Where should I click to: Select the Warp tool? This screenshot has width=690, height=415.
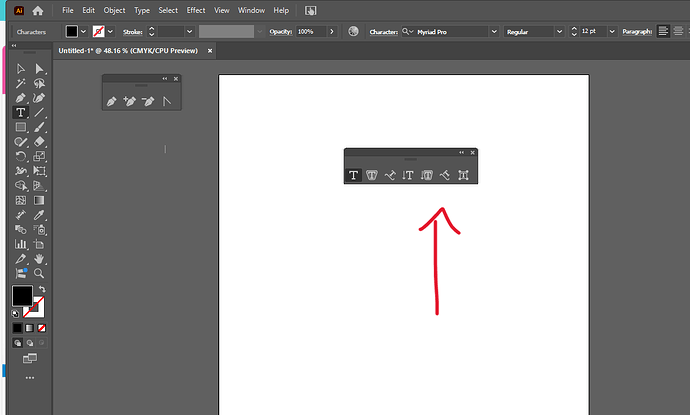(x=20, y=171)
